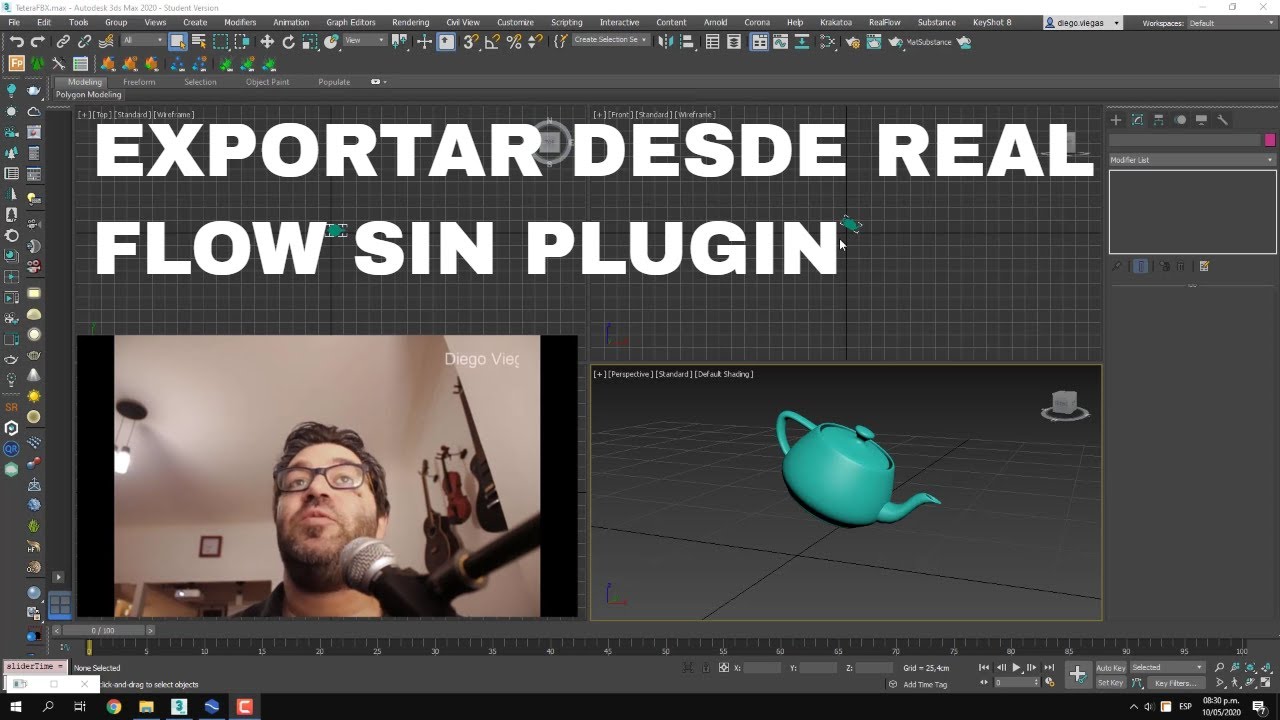Image resolution: width=1280 pixels, height=720 pixels.
Task: Click Play Animation button
Action: pos(1016,667)
